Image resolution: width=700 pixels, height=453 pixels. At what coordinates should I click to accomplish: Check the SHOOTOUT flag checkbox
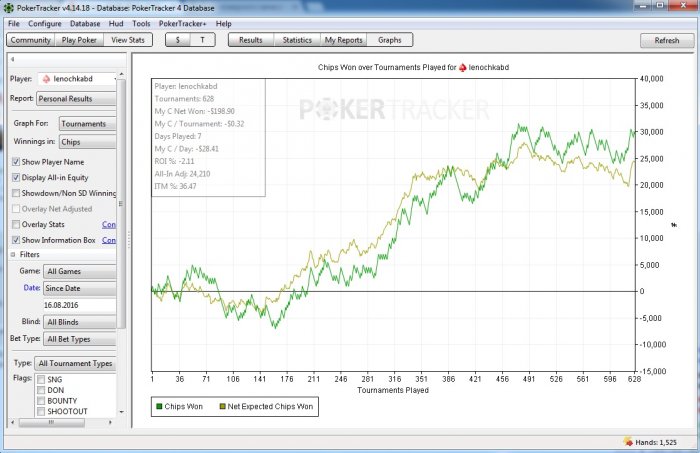(x=41, y=411)
